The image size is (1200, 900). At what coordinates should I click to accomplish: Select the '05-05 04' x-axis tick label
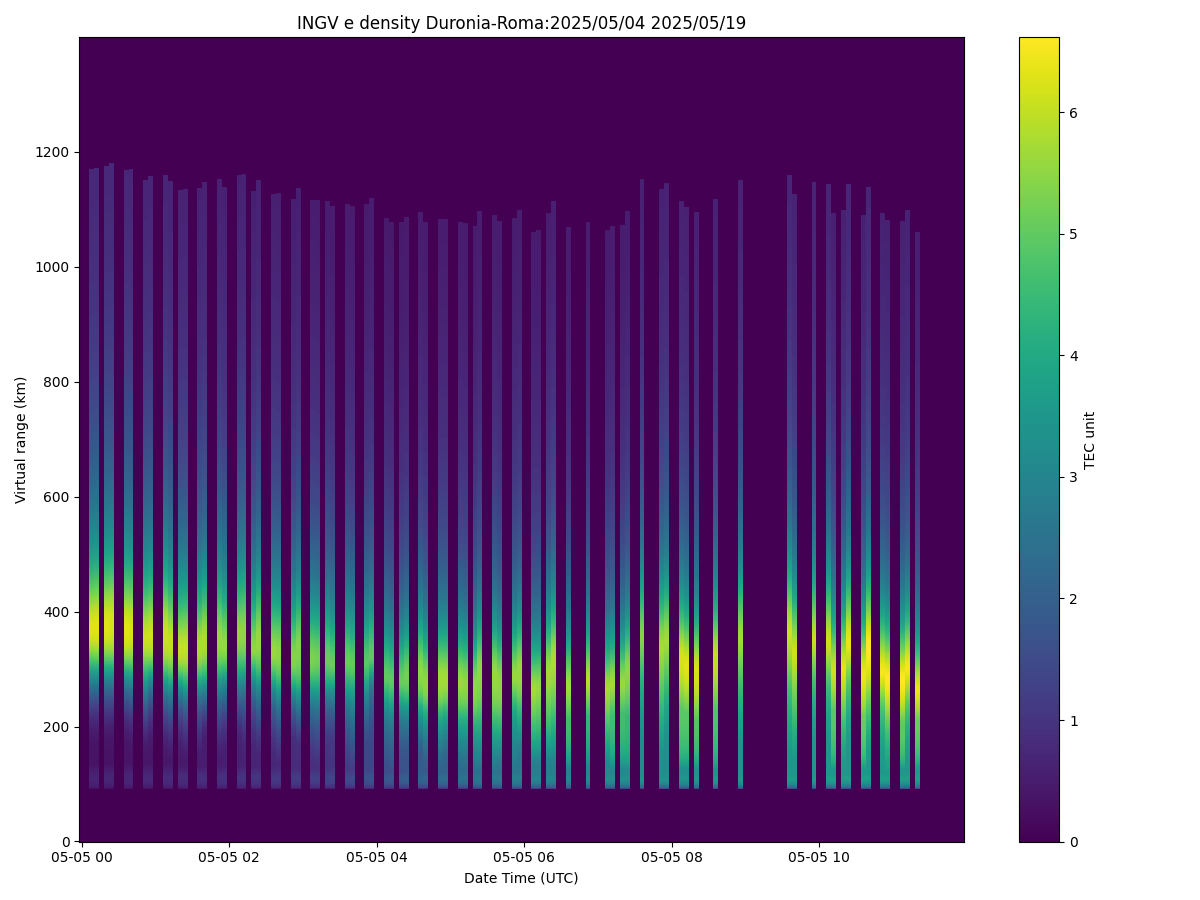click(x=377, y=857)
